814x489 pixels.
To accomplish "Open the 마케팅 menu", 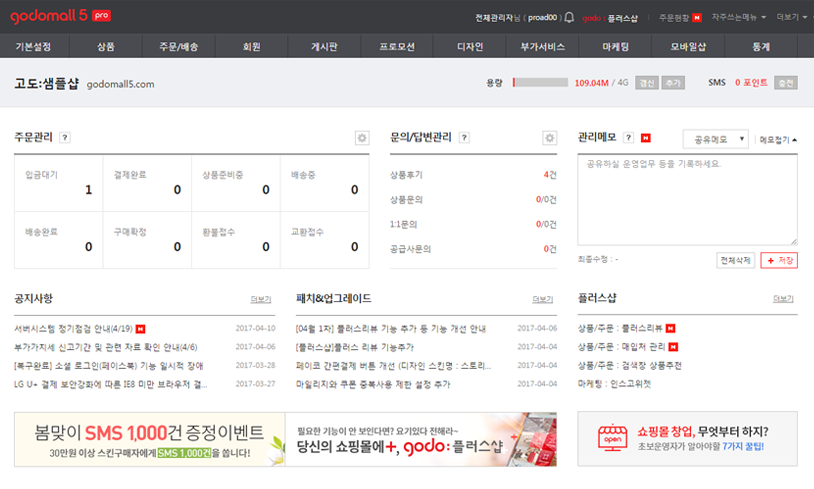I will 615,46.
